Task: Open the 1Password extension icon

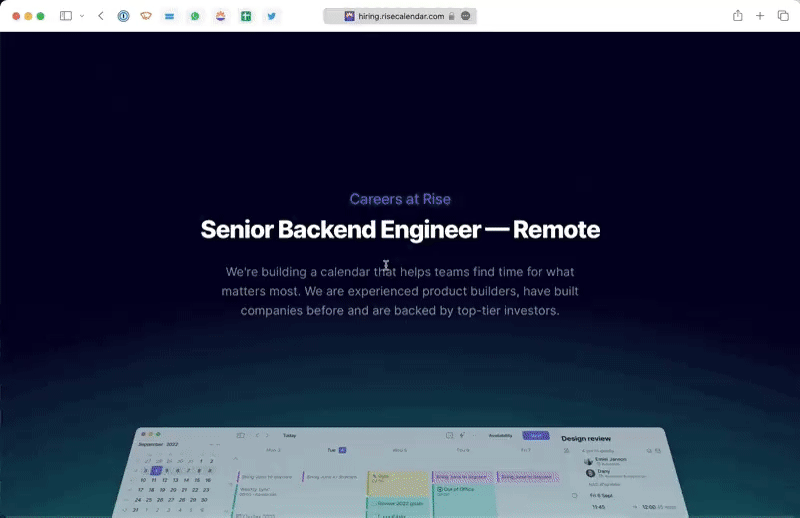Action: [123, 16]
